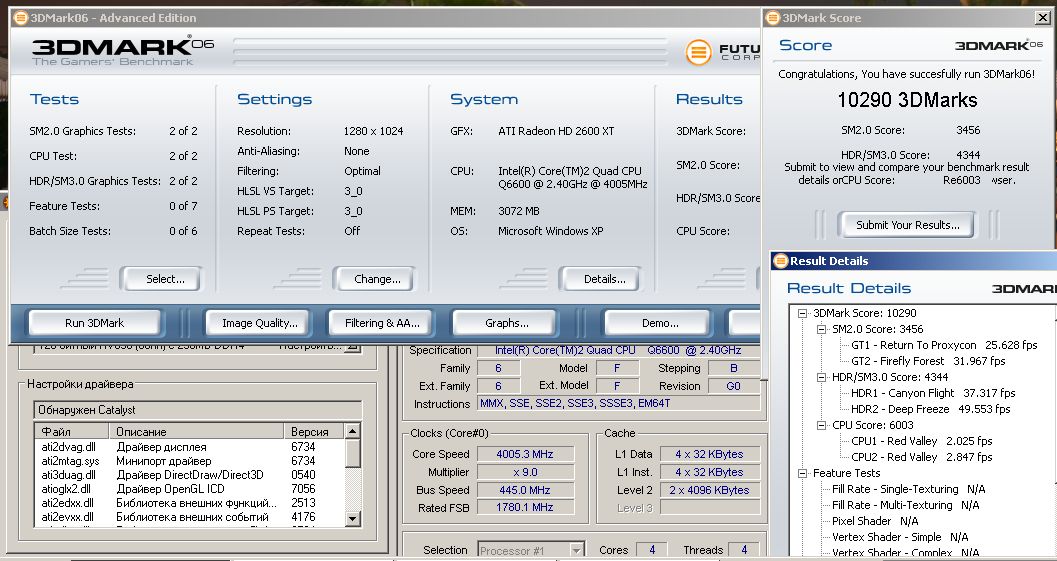Click the Futuremark logo icon
Screen dimensions: 1057x561
698,52
